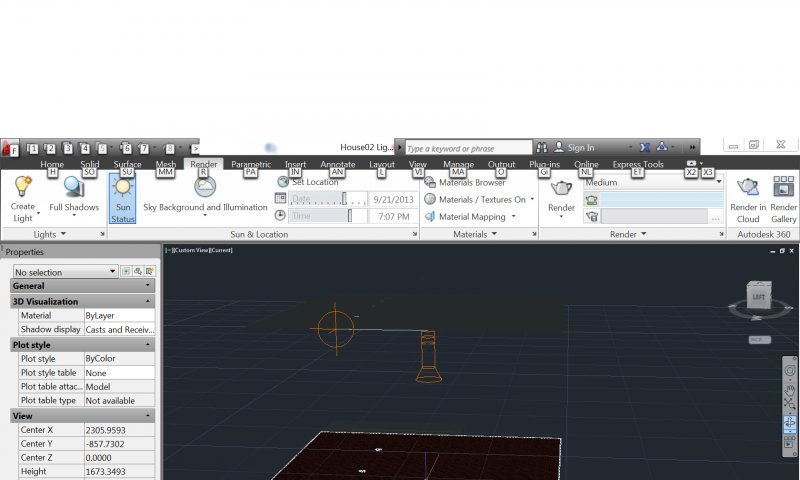Viewport: 800px width, 480px height.
Task: Click the Pan hand tool in navigation bar
Action: pos(789,390)
